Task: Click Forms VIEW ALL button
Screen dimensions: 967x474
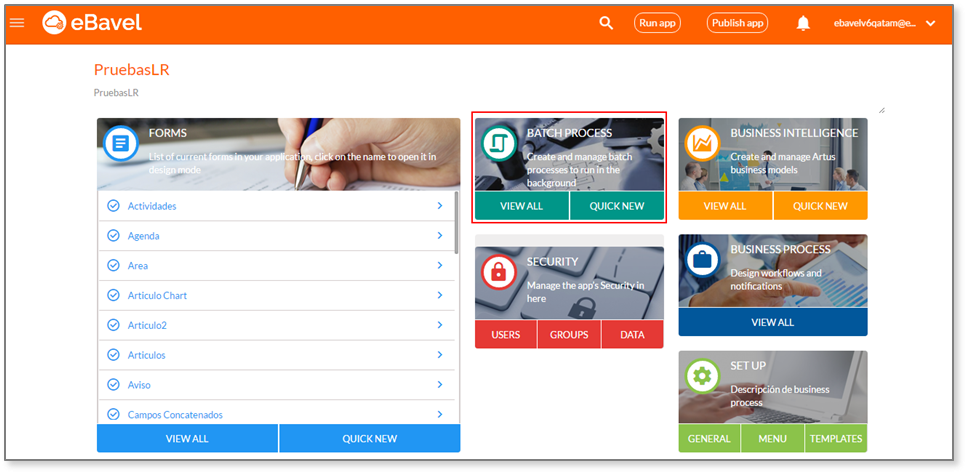Action: (187, 439)
